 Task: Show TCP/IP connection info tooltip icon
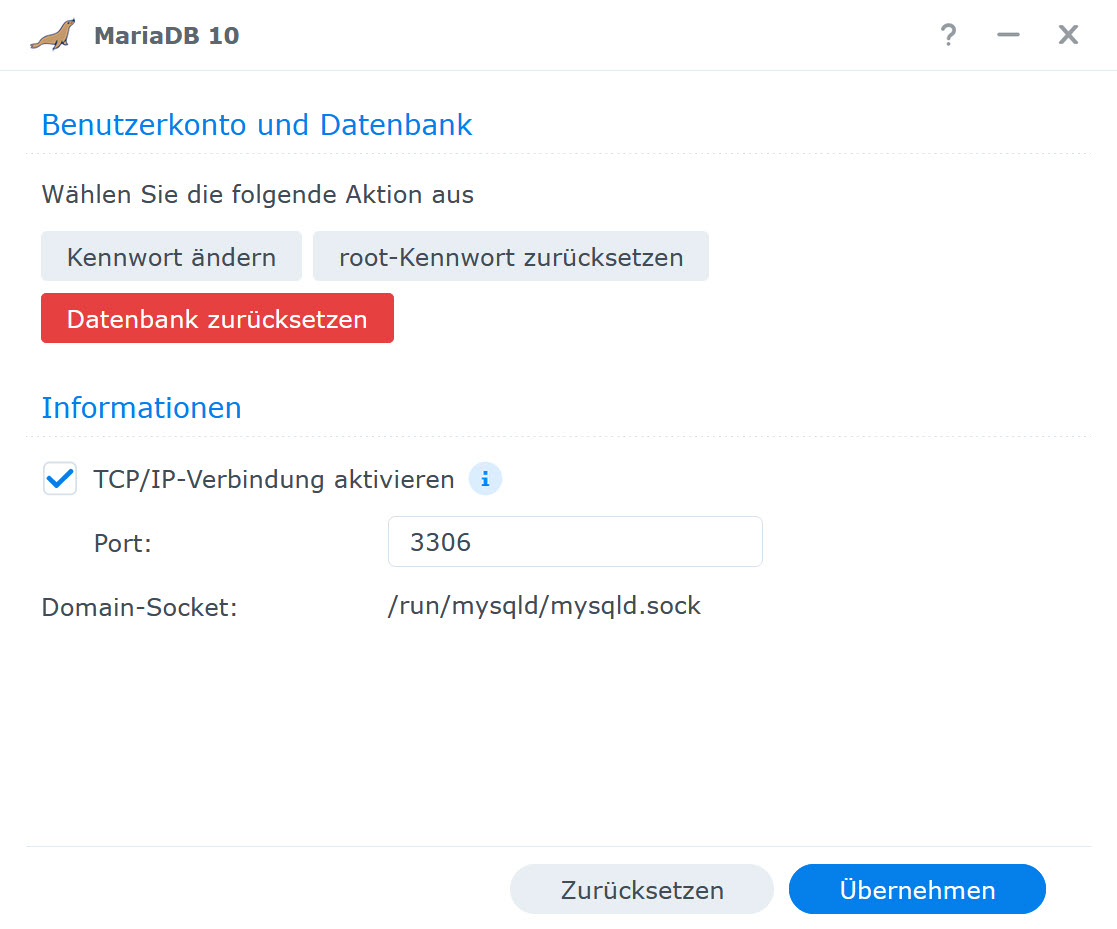click(485, 479)
